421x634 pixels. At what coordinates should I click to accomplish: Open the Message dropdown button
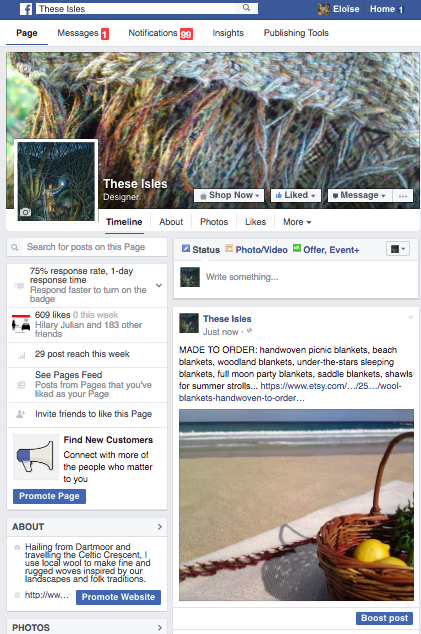359,195
